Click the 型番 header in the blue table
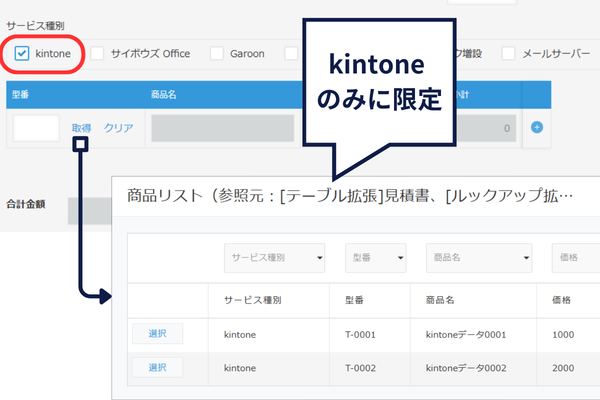This screenshot has height=400, width=600. [20, 95]
